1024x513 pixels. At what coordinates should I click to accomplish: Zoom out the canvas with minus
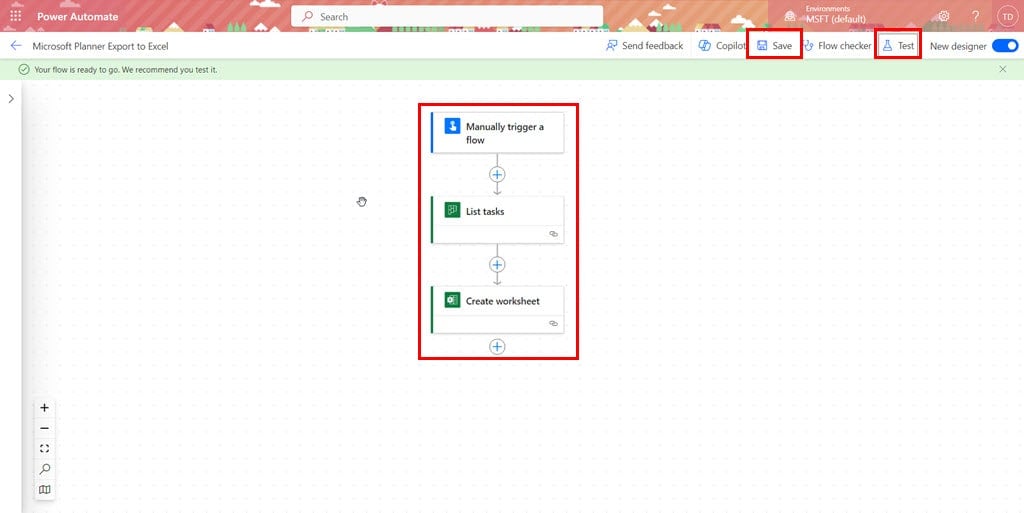[x=44, y=428]
